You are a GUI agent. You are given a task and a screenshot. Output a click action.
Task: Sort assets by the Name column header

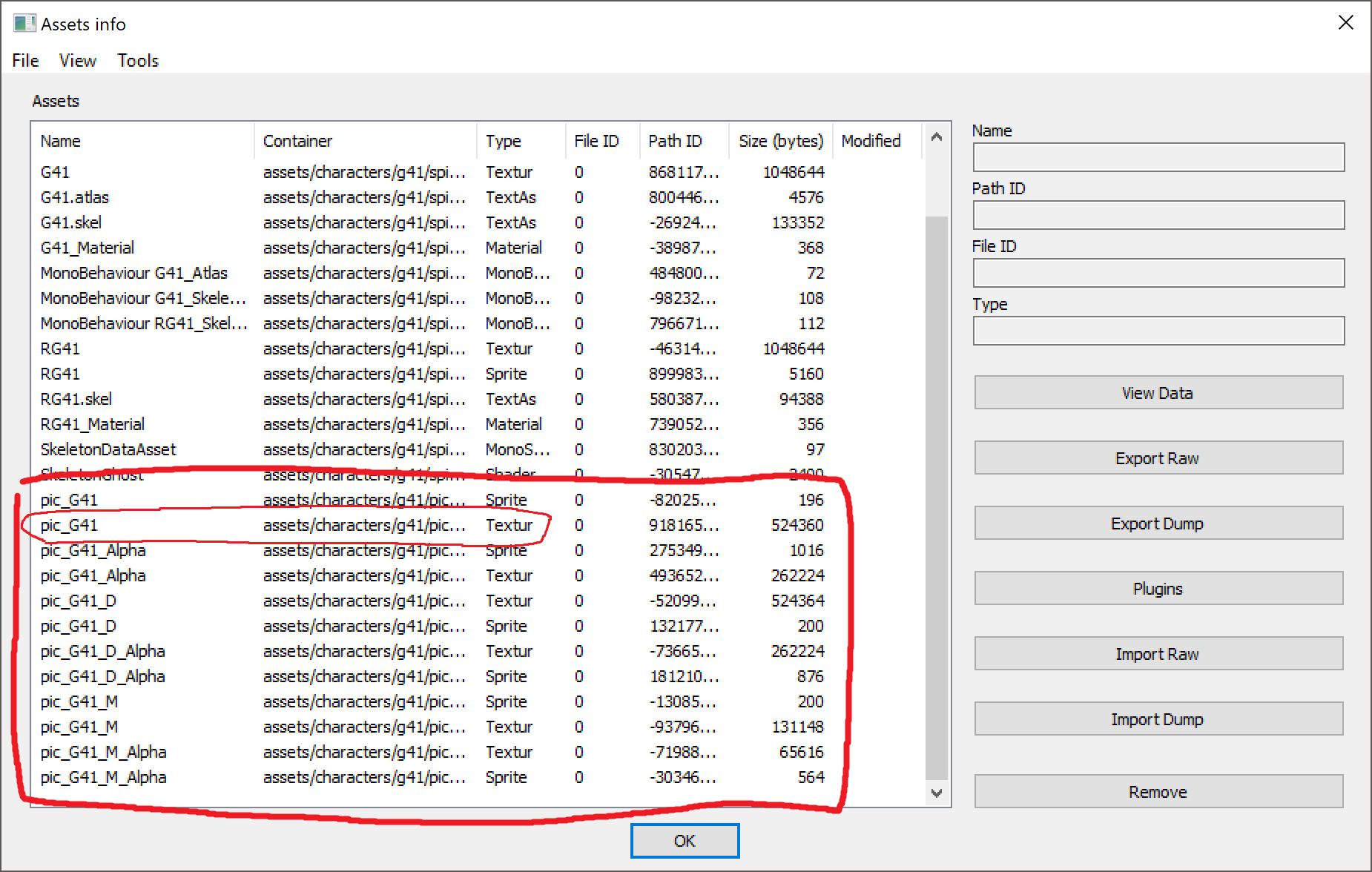click(141, 141)
